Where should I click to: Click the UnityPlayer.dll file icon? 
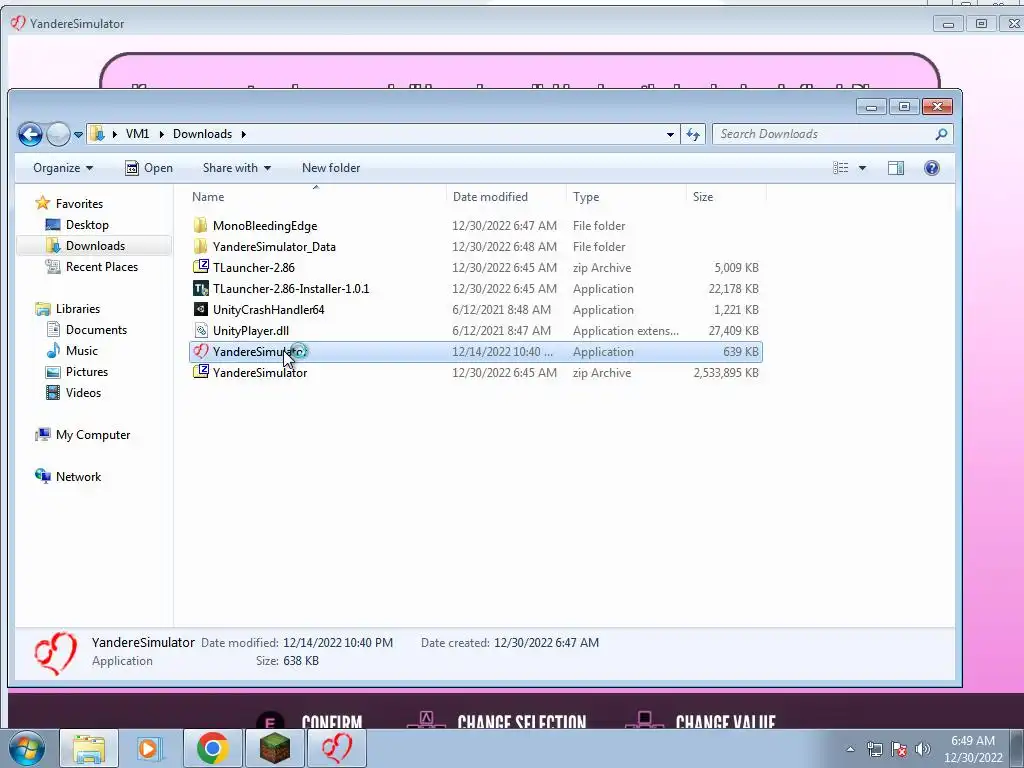[200, 330]
